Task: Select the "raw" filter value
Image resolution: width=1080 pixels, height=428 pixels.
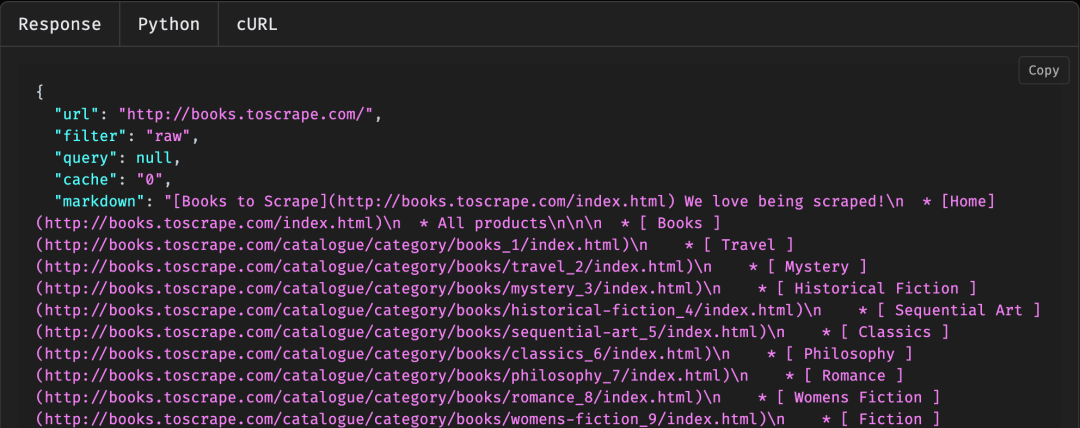Action: (173, 136)
